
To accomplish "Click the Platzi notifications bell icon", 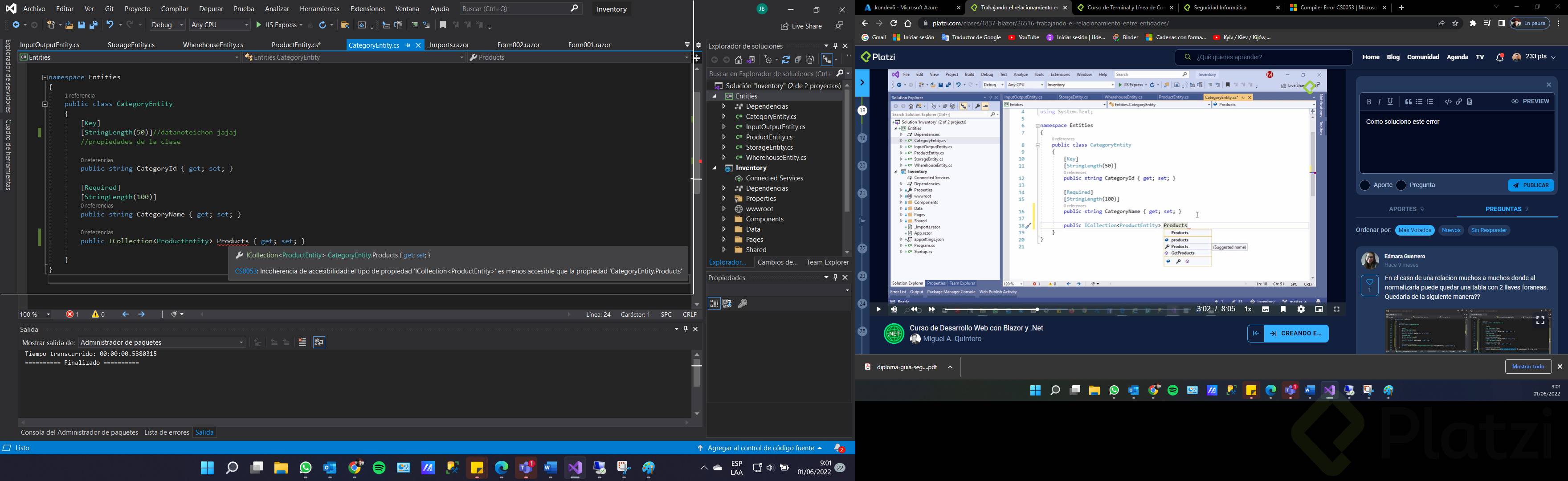I will click(x=1499, y=58).
